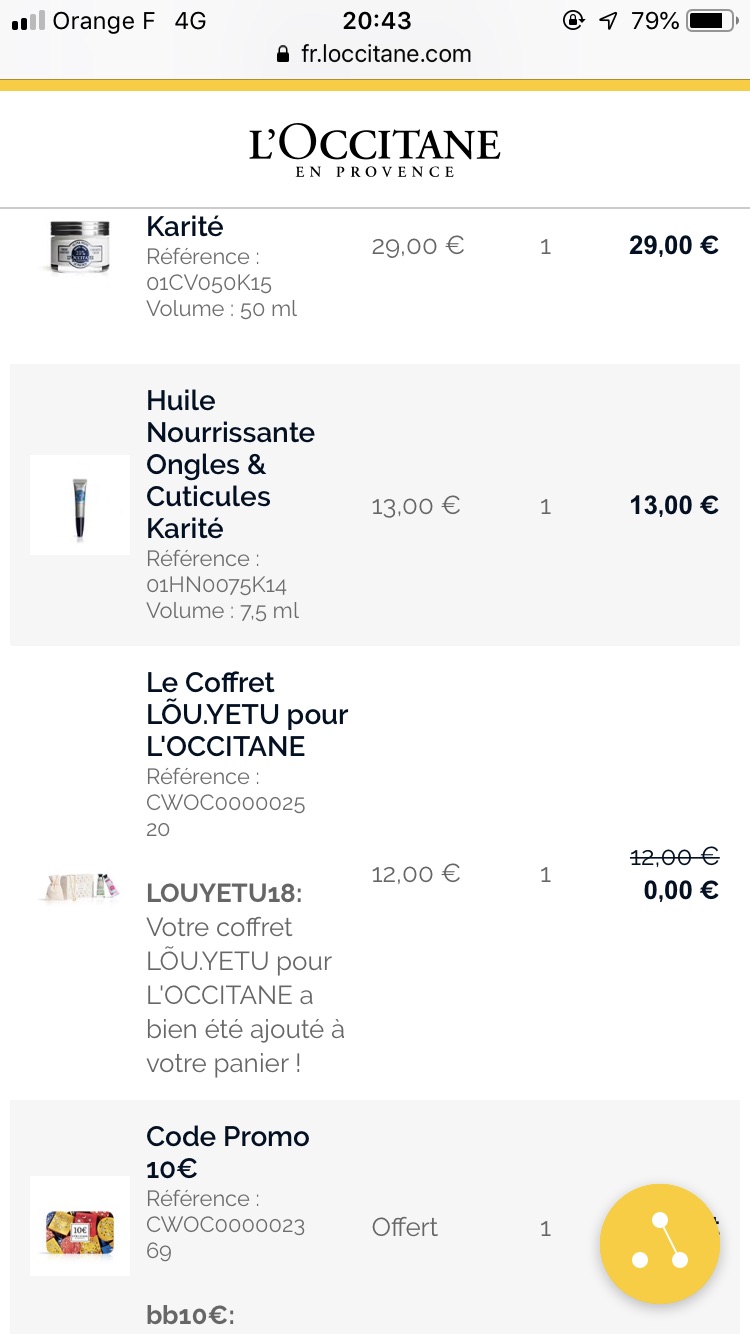Tap the battery icon in status bar
This screenshot has width=750, height=1334.
(x=712, y=21)
